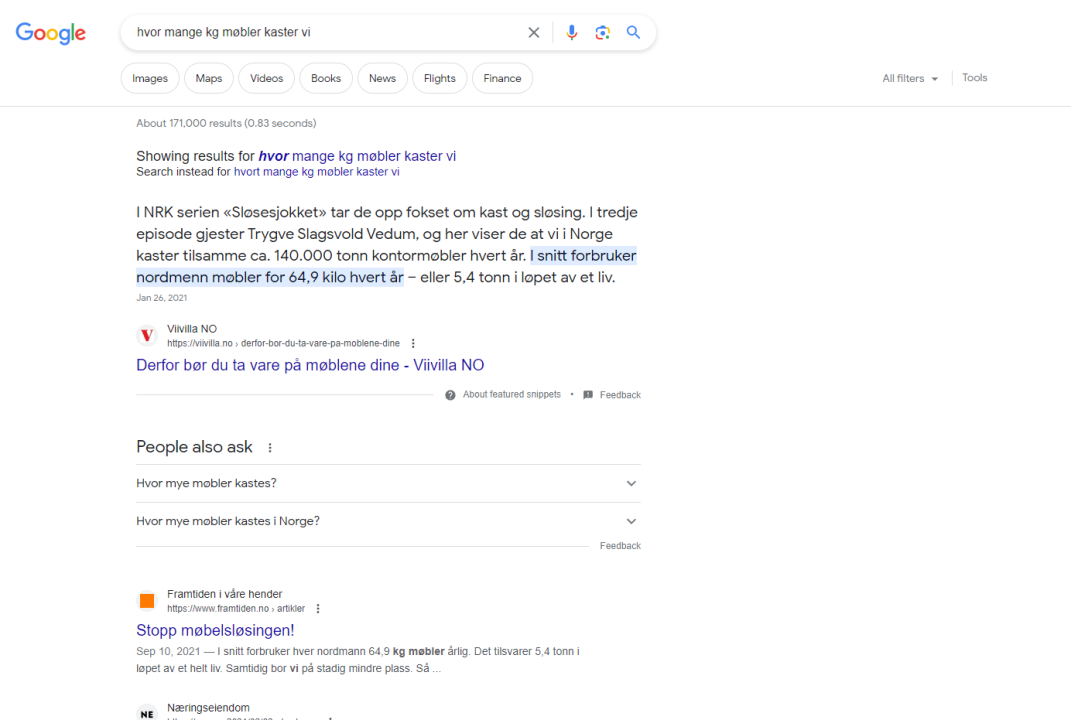
Task: Open the three-dot menu beside People also ask
Action: 269,447
